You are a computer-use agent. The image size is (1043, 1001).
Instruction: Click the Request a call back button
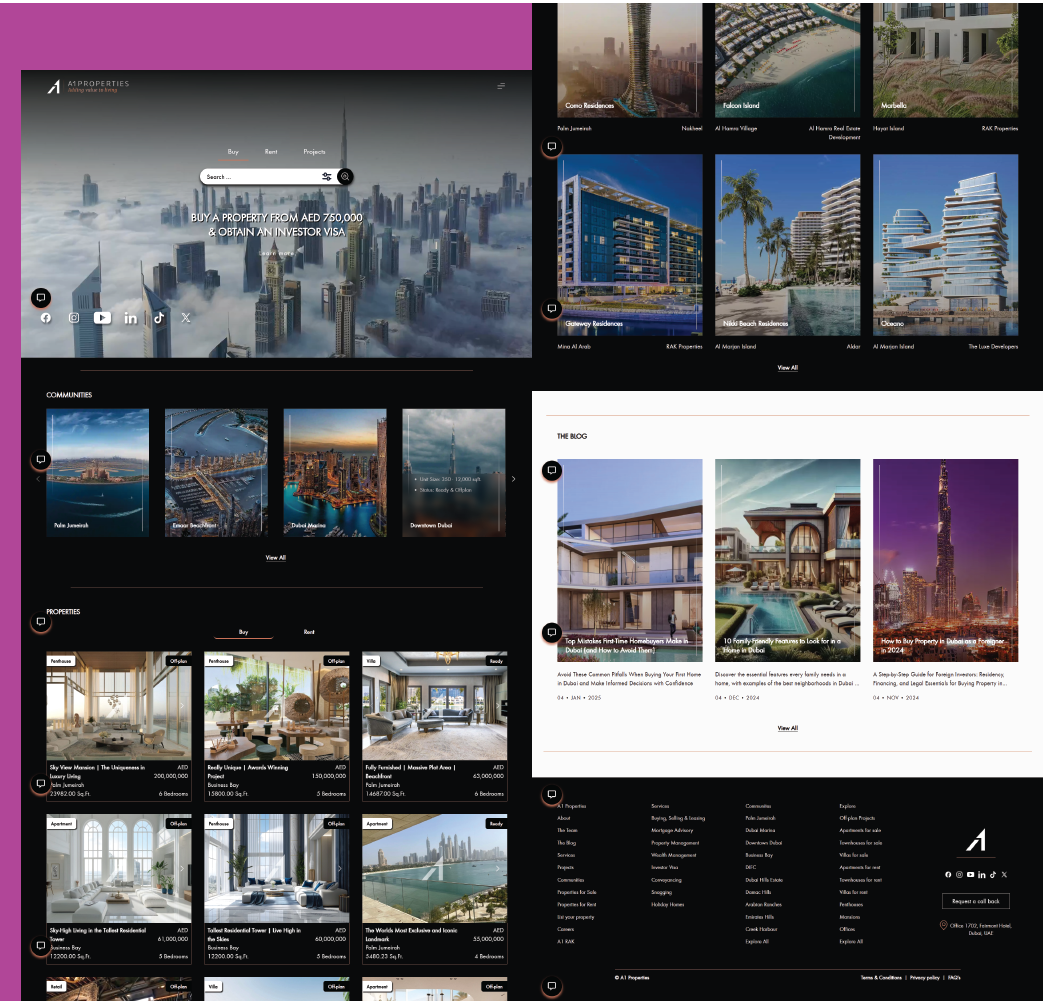coord(976,901)
